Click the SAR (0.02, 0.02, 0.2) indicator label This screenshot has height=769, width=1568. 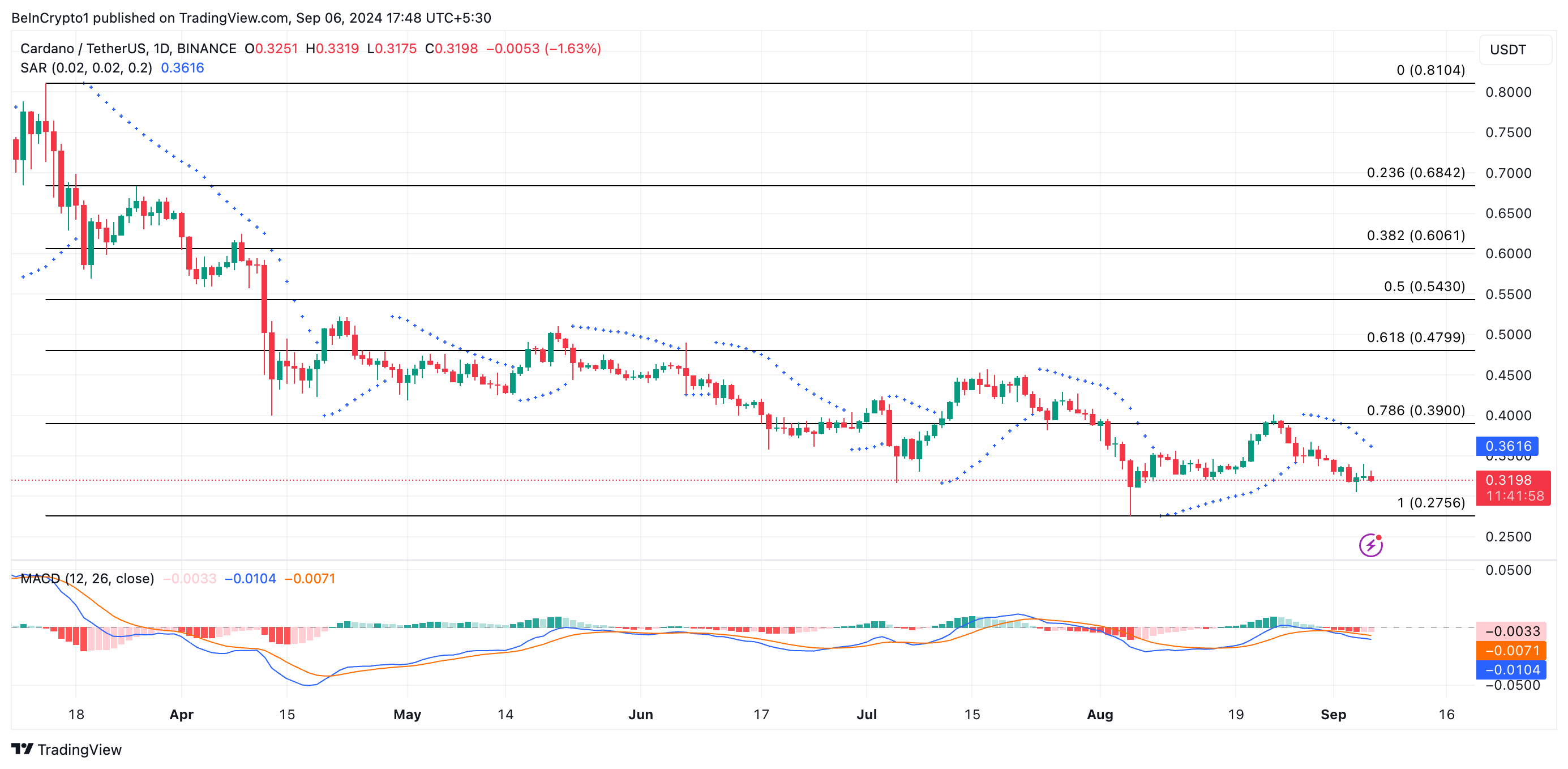[86, 67]
